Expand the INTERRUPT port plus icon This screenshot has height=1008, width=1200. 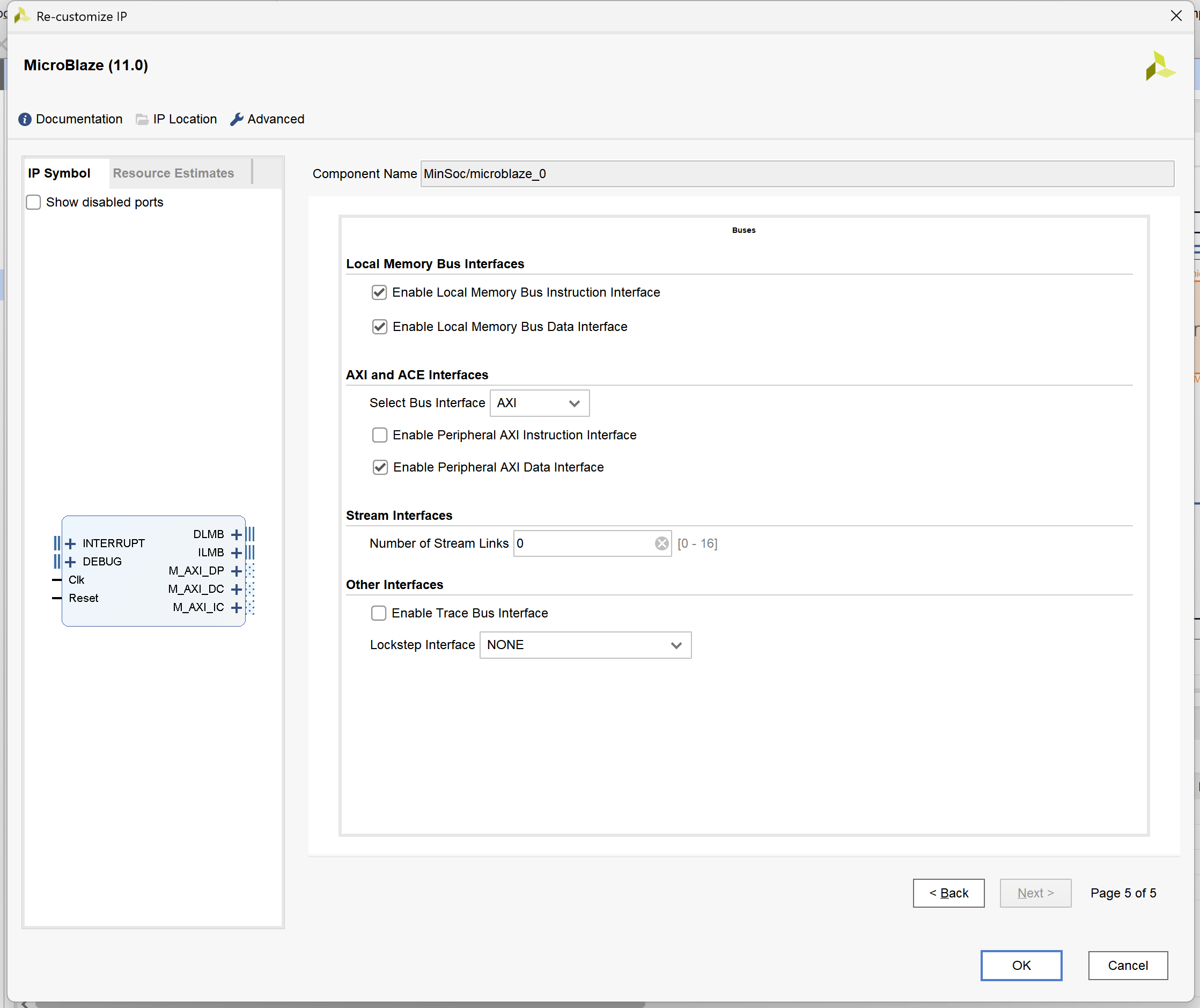tap(70, 543)
